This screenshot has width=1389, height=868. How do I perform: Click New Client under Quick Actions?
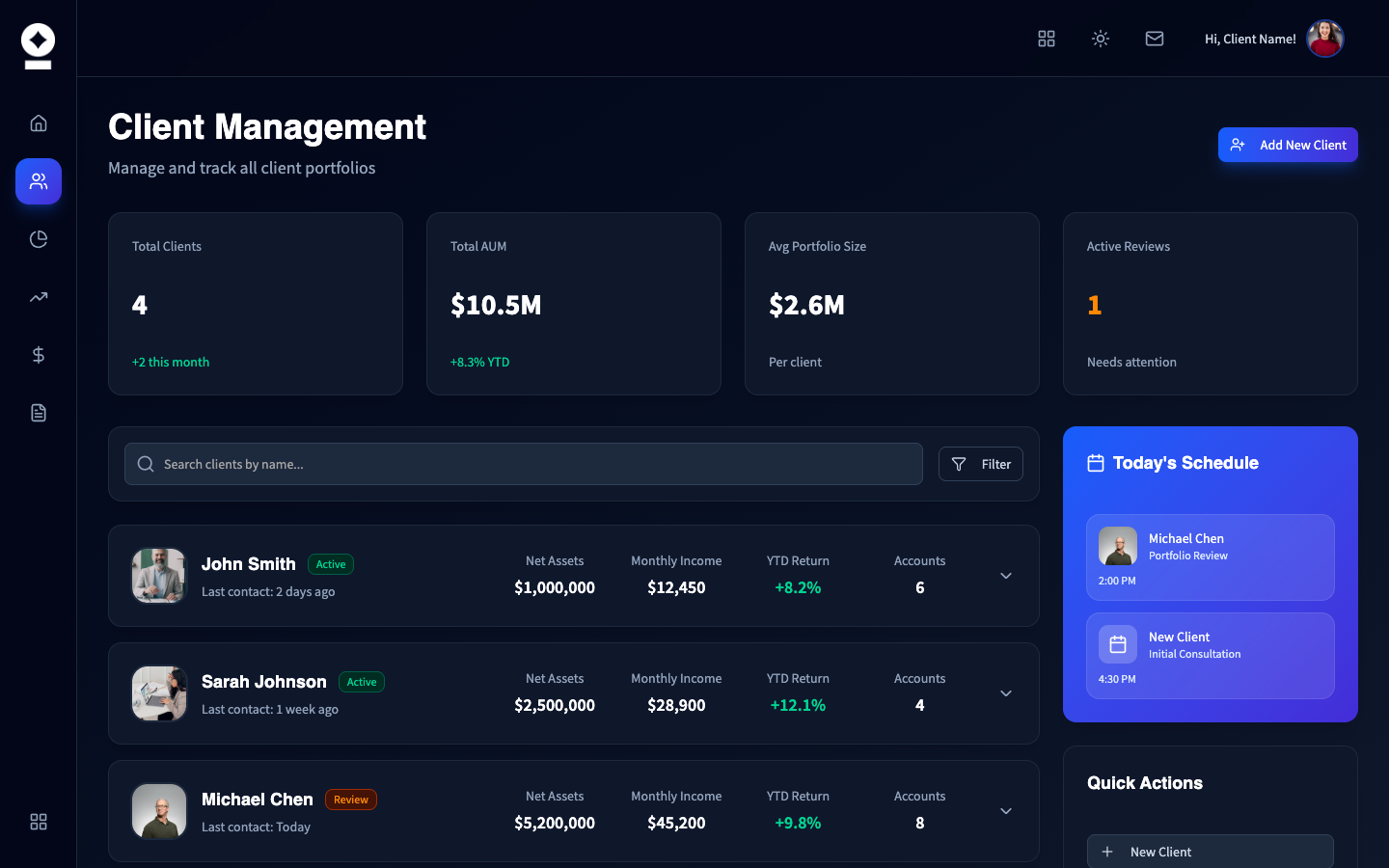[1210, 852]
